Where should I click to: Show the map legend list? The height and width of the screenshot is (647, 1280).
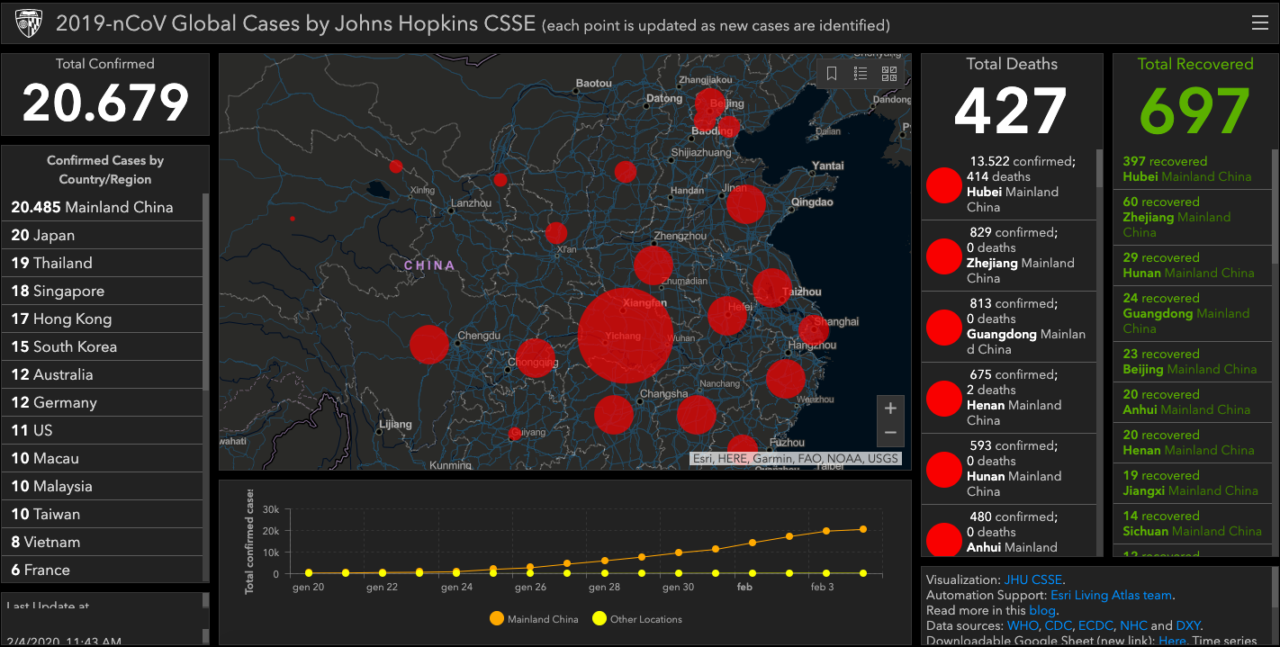[x=860, y=73]
